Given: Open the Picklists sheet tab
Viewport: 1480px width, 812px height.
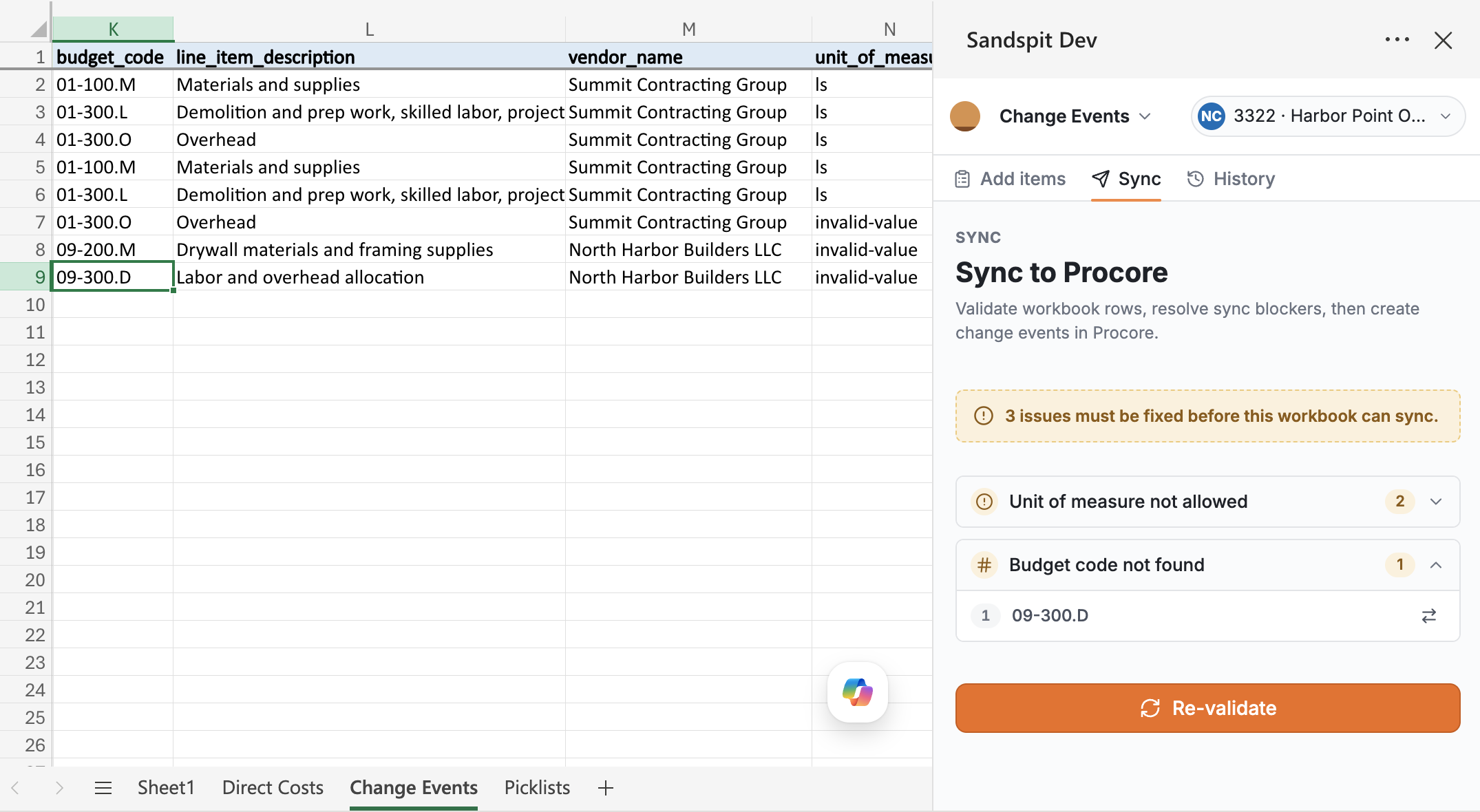Looking at the screenshot, I should coord(537,788).
